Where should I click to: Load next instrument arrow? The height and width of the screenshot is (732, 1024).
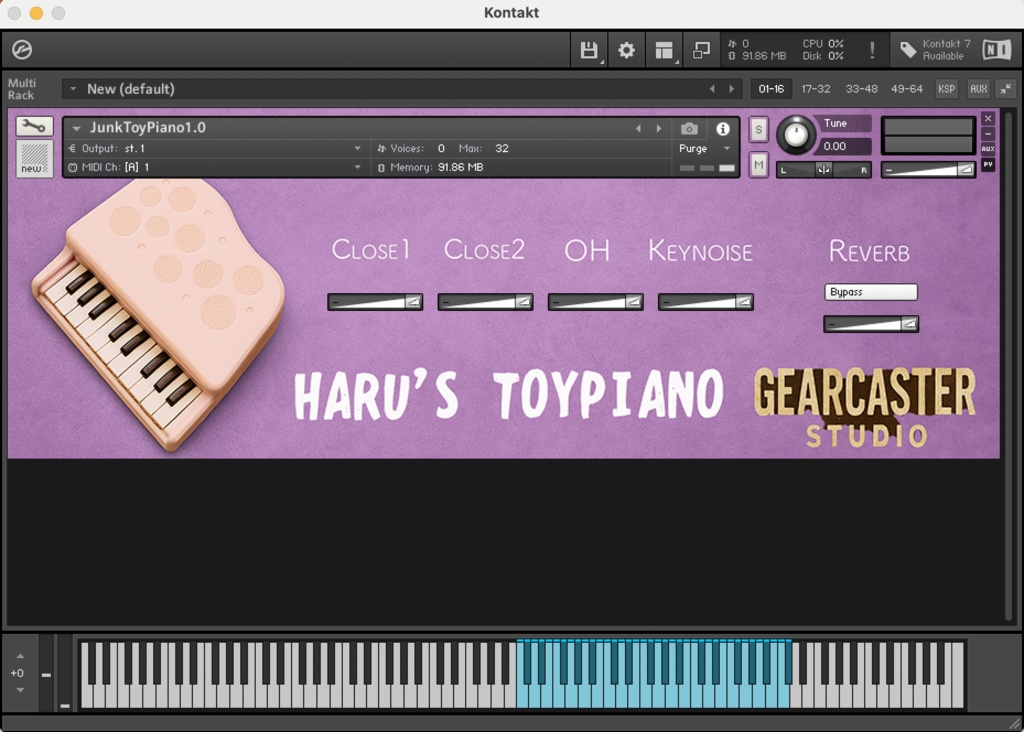coord(658,129)
